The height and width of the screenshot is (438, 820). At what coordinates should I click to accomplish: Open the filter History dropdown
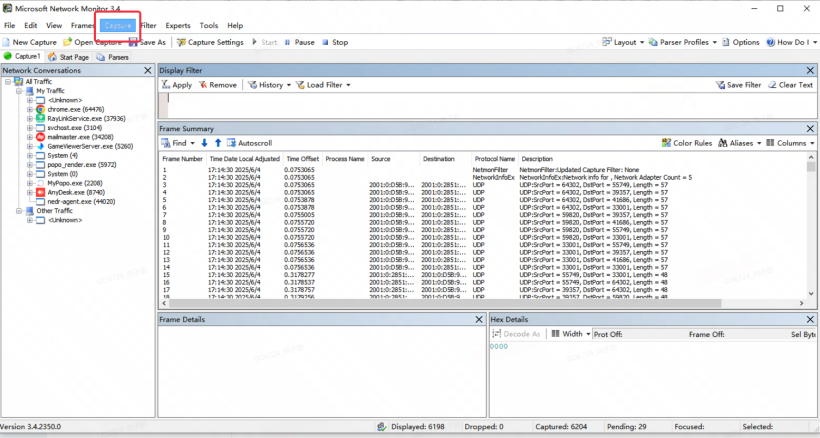pyautogui.click(x=269, y=85)
